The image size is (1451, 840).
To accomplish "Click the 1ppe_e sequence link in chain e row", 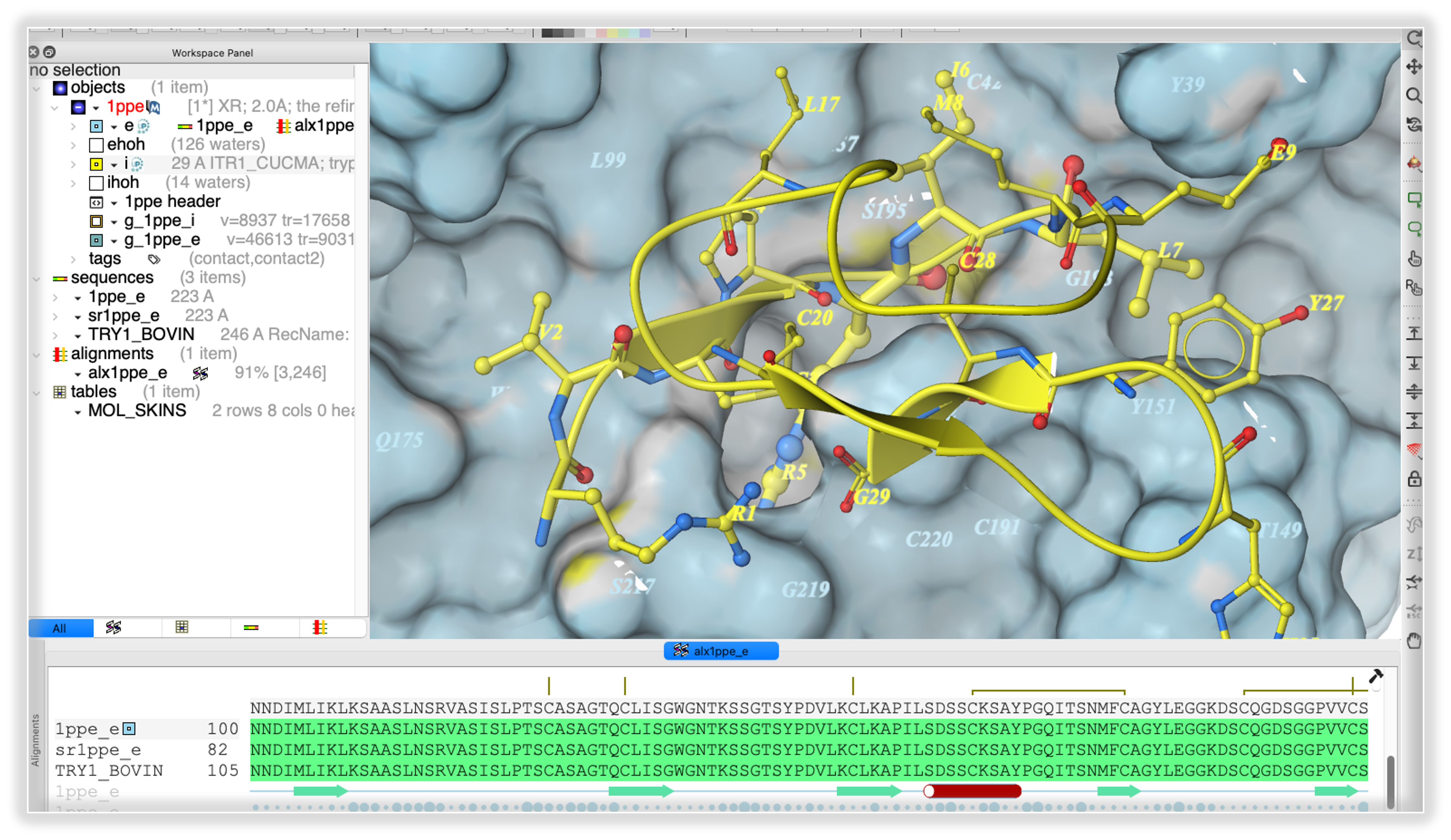I will pyautogui.click(x=224, y=126).
